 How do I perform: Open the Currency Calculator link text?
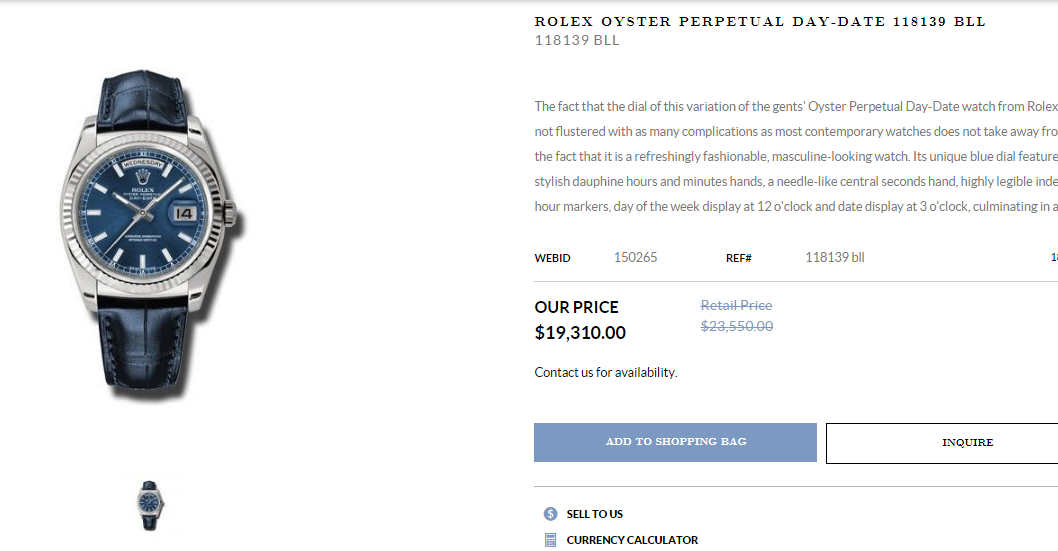pos(632,540)
